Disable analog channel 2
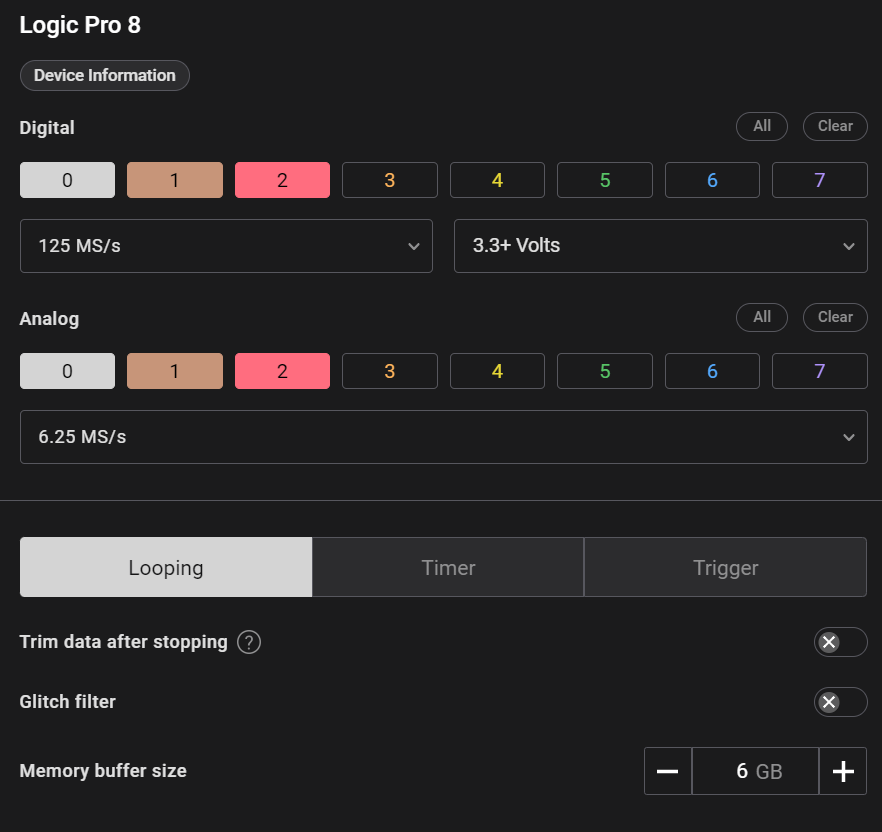Viewport: 882px width, 832px height. click(282, 371)
